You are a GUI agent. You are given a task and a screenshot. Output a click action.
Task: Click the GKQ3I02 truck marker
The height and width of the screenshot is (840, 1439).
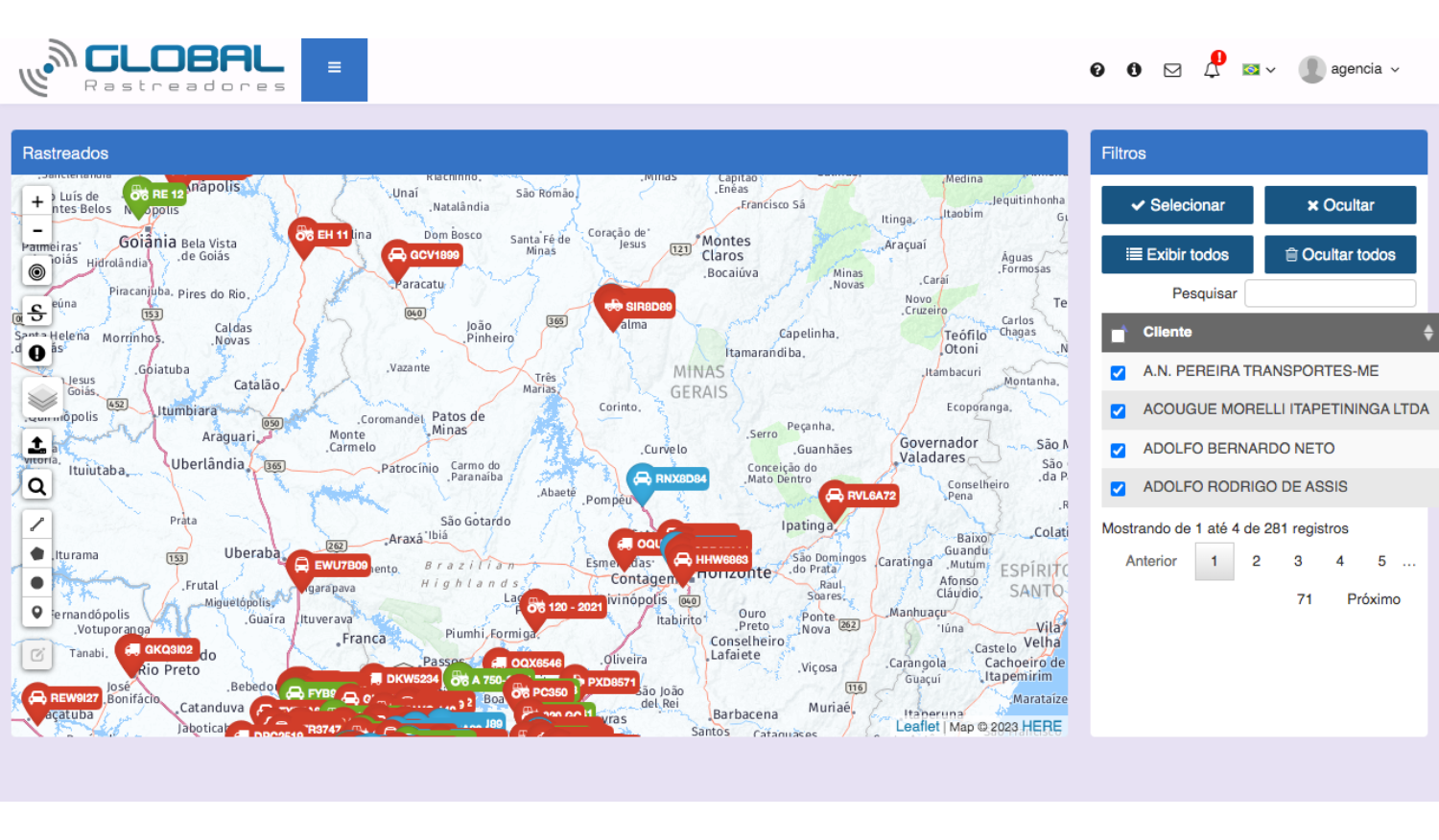coord(158,650)
